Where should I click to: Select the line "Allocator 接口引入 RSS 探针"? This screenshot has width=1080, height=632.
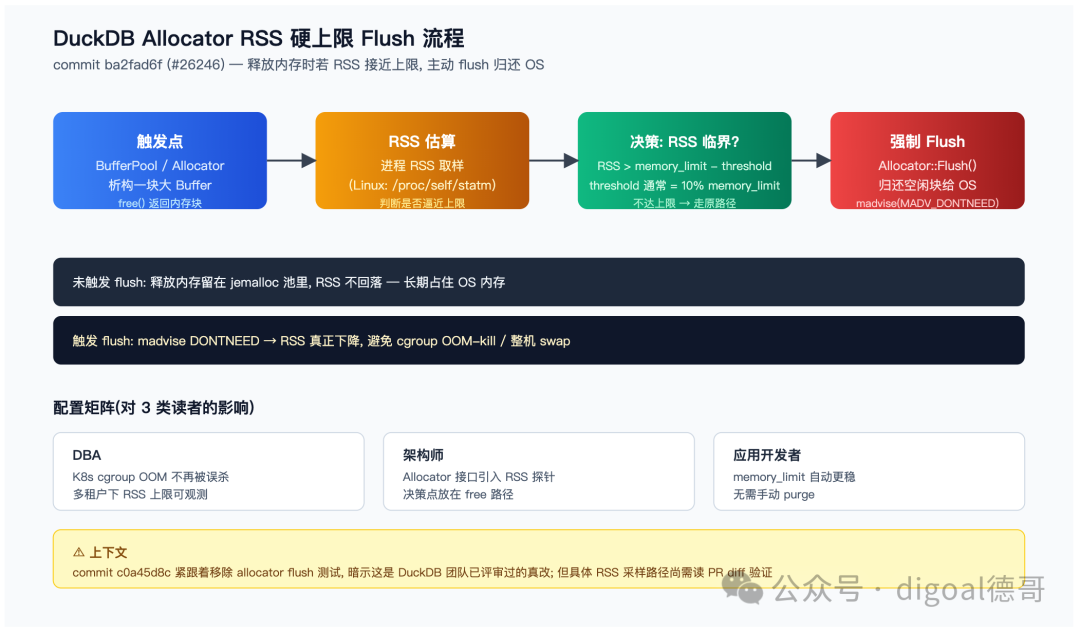[479, 476]
